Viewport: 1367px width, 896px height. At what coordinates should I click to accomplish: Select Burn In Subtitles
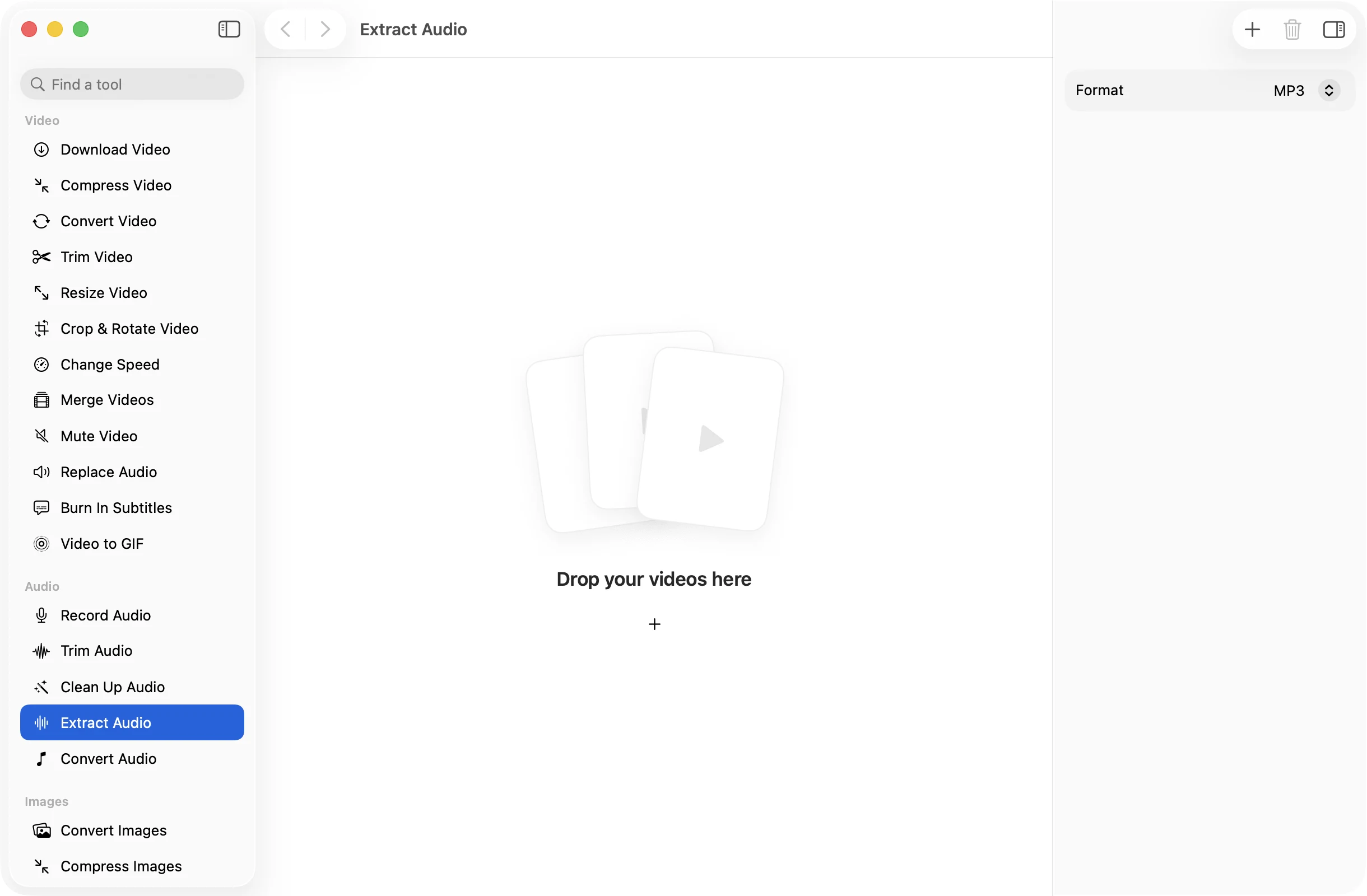click(x=132, y=508)
